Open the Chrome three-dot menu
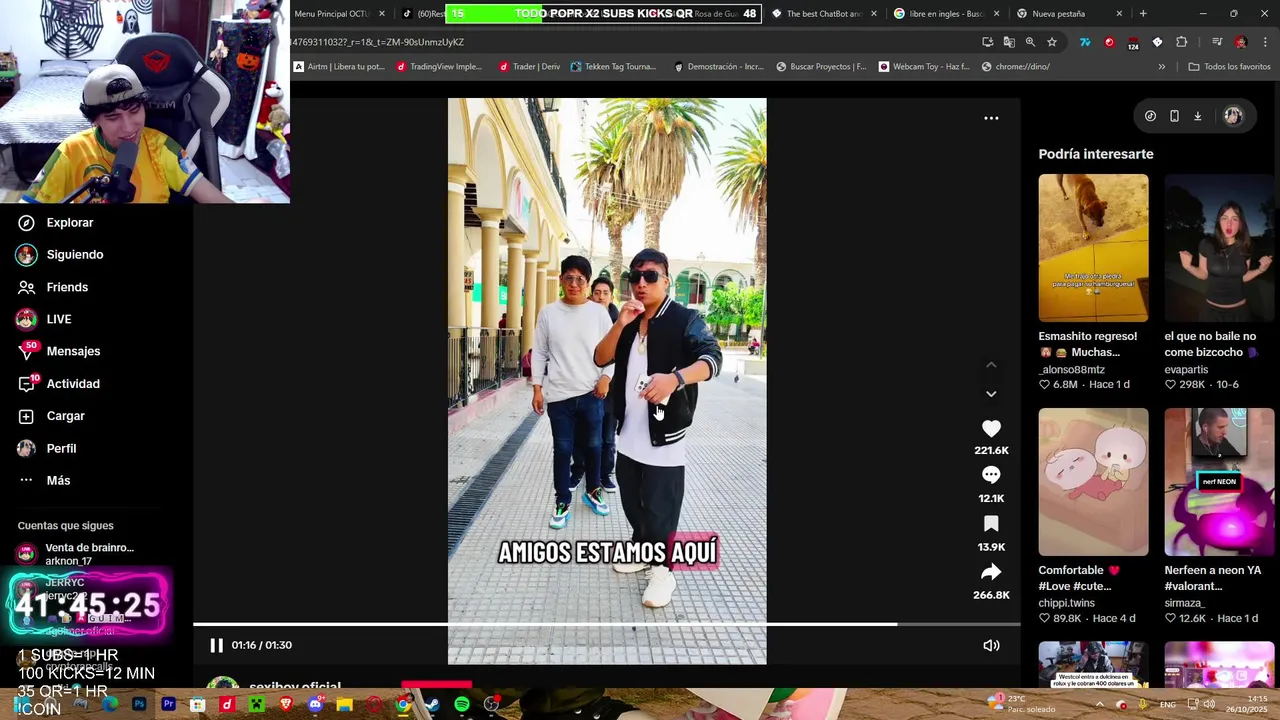 point(1266,42)
